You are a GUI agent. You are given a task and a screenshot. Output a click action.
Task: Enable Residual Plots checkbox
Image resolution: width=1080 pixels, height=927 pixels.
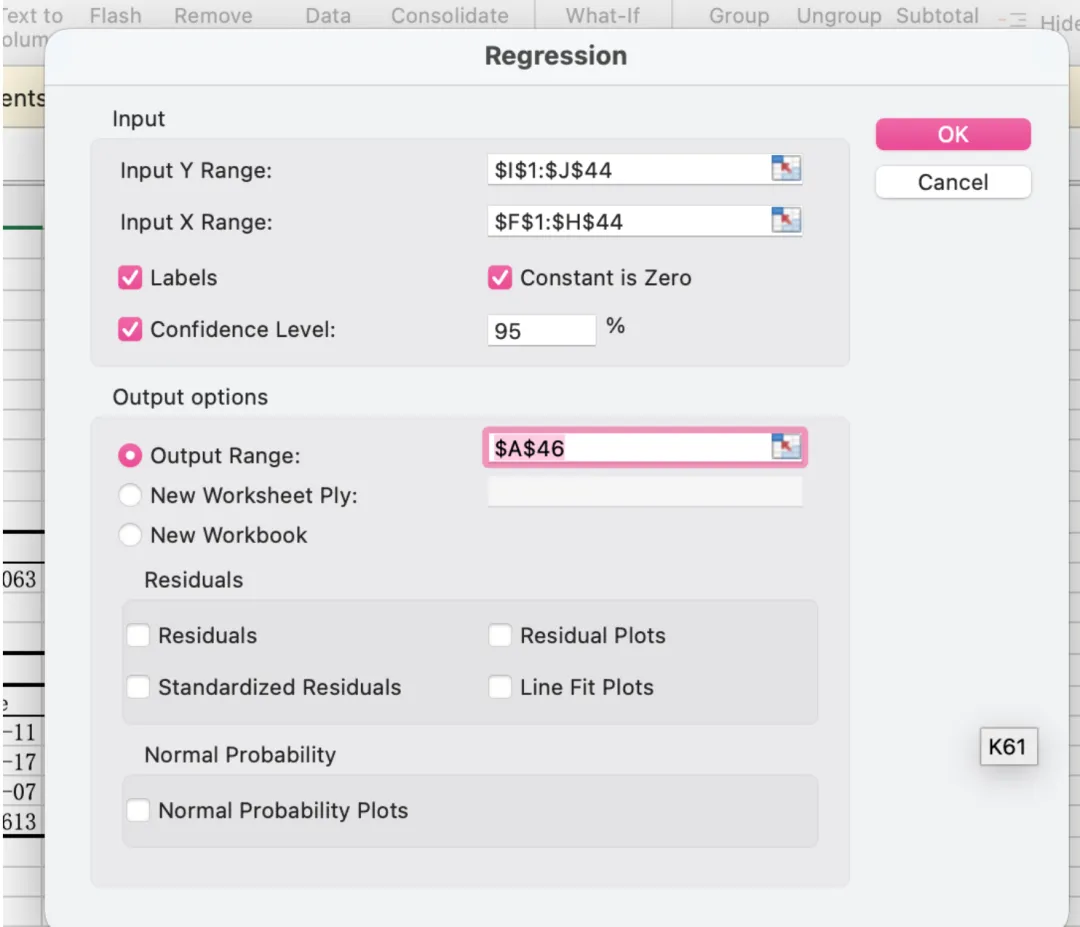tap(500, 636)
